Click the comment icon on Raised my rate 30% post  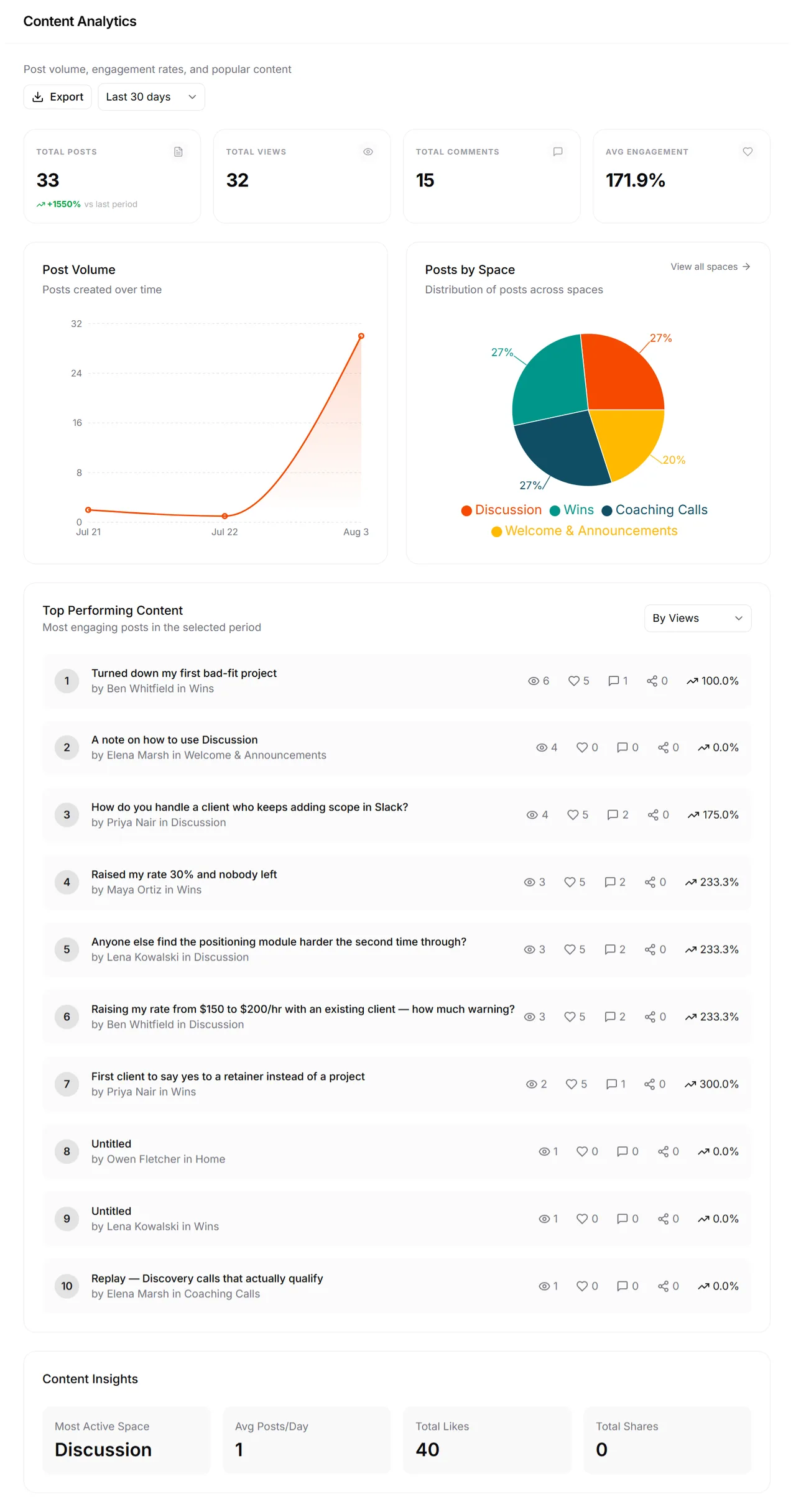click(x=610, y=882)
